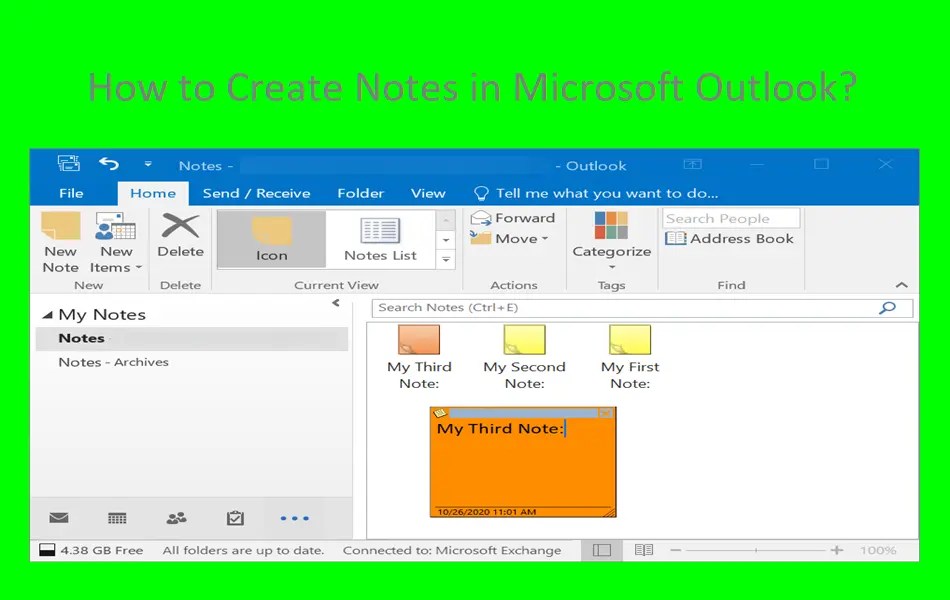Select Icon view in the Current View gallery
The width and height of the screenshot is (950, 600).
point(270,238)
